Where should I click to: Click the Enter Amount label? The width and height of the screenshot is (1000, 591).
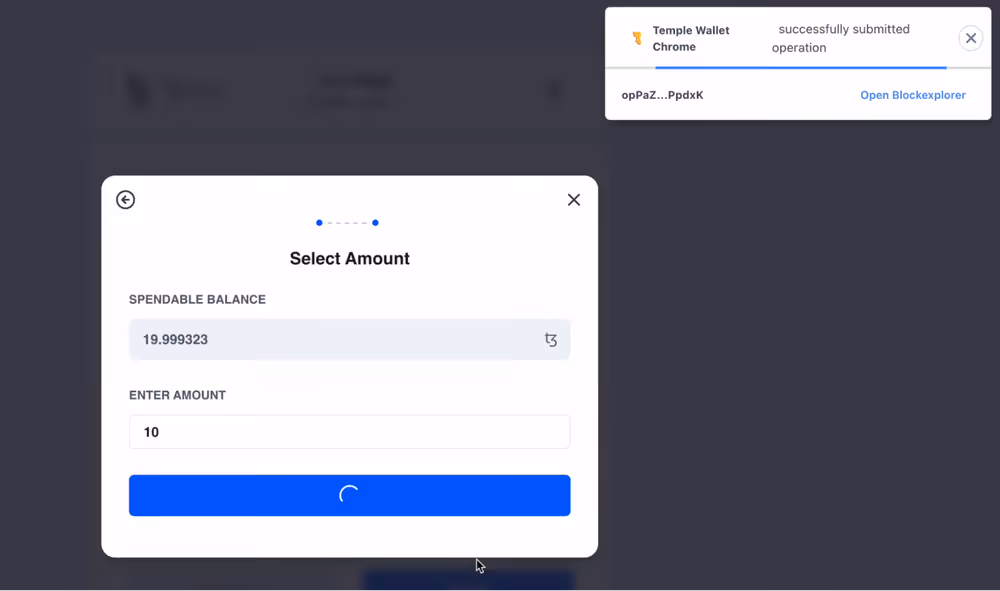(177, 395)
